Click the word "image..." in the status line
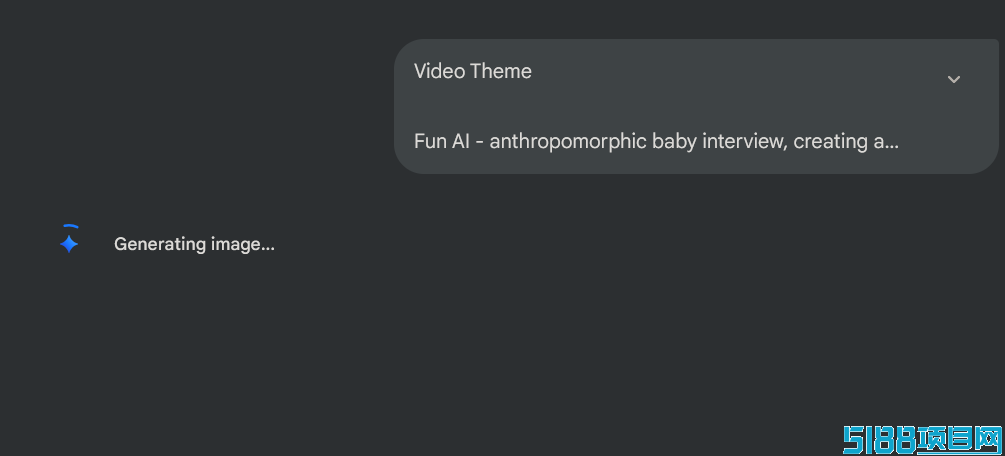The width and height of the screenshot is (1005, 456). (x=242, y=244)
